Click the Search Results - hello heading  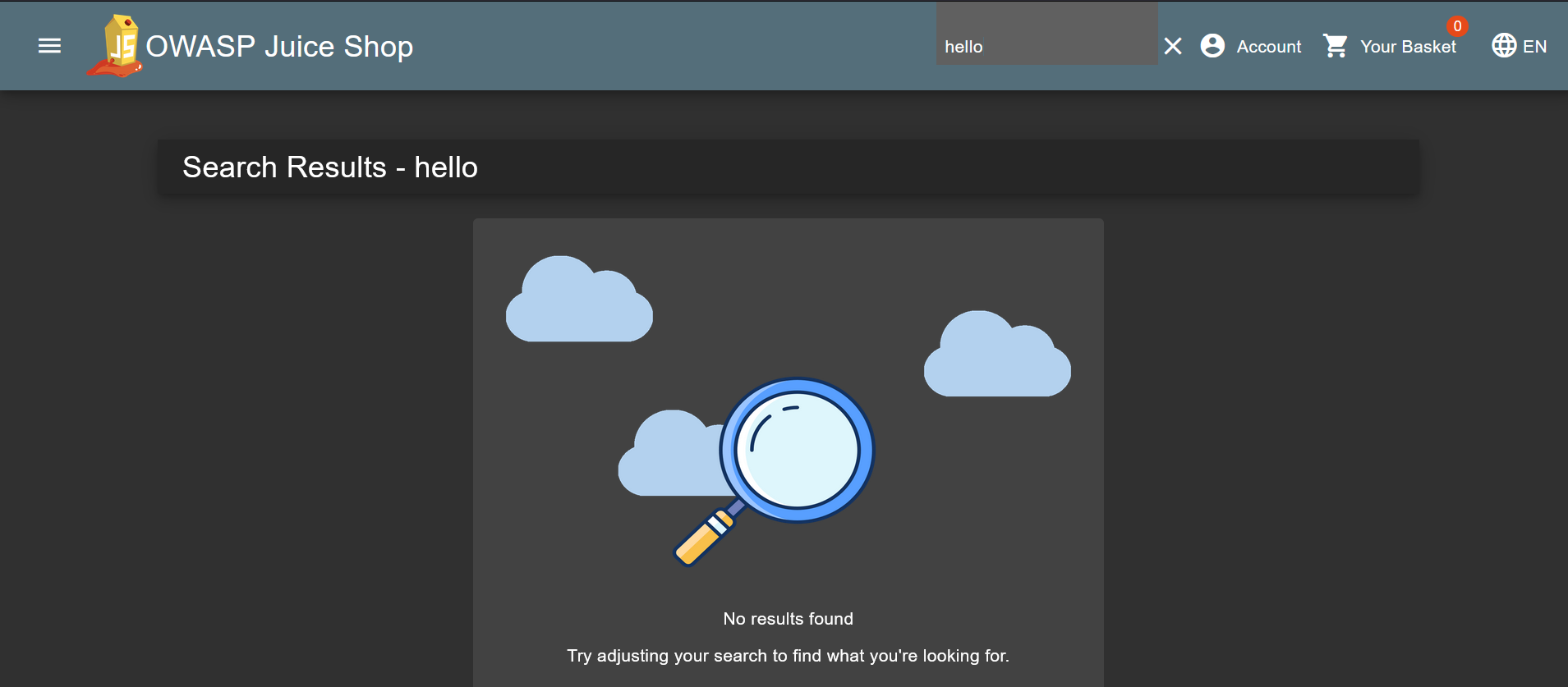point(329,167)
